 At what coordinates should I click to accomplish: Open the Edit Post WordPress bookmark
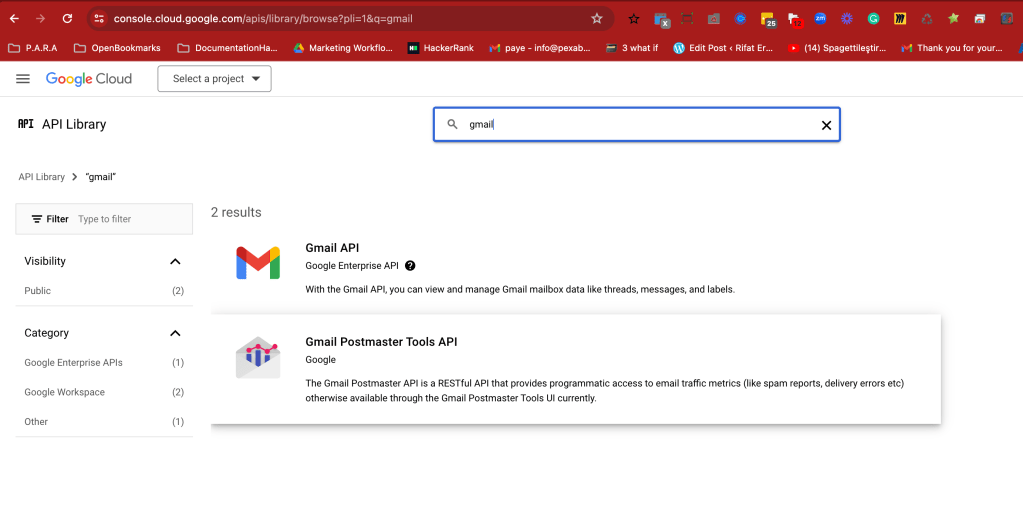click(724, 48)
